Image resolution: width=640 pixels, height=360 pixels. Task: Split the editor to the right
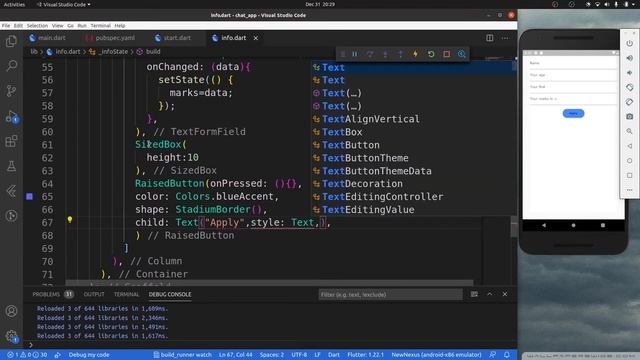[489, 38]
